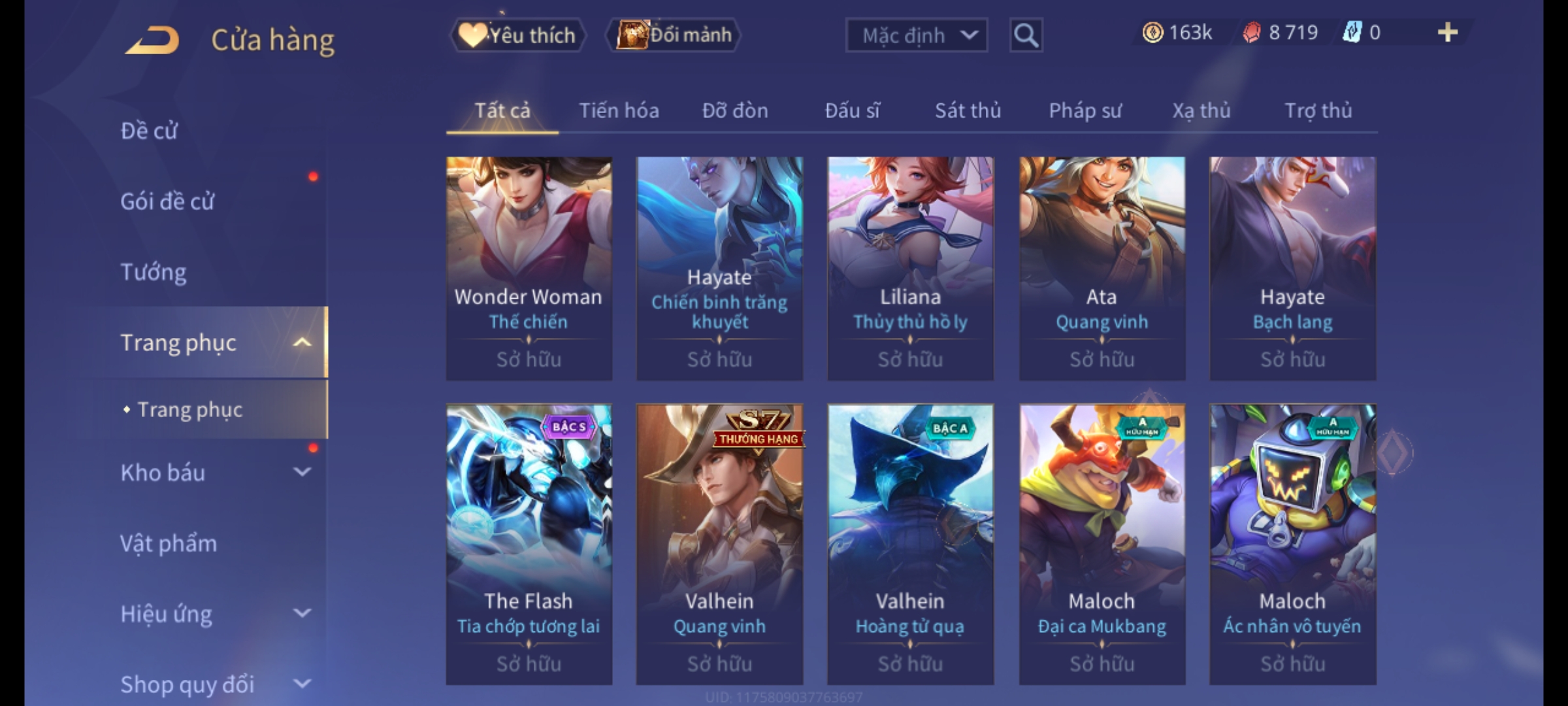Image resolution: width=1568 pixels, height=706 pixels.
Task: Select the Liliana Thủy thủ hồ ly skin
Action: (x=910, y=268)
